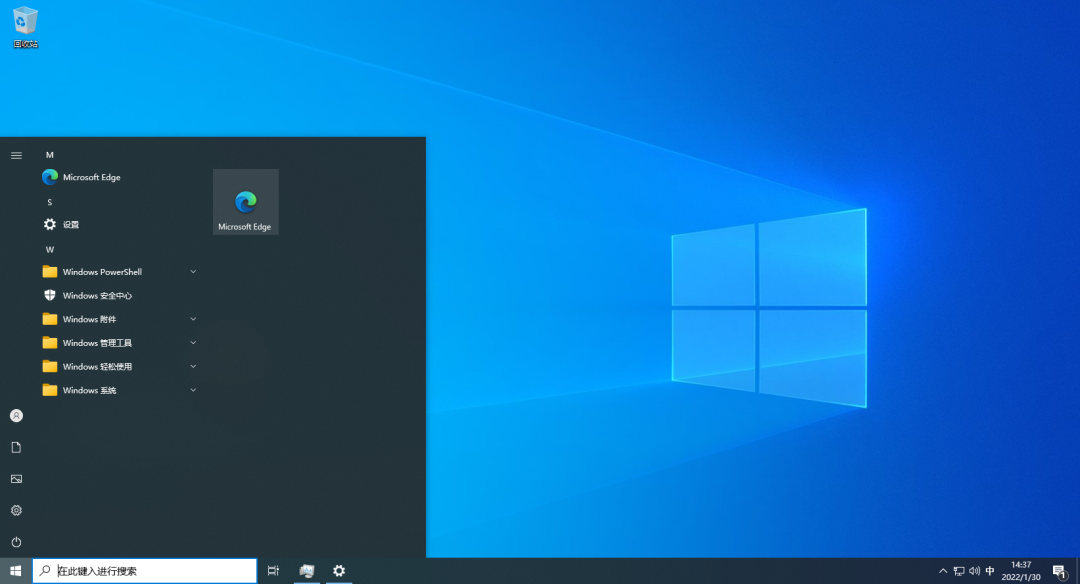This screenshot has width=1080, height=584.
Task: Select Microsoft Edge in the app list
Action: [x=90, y=177]
